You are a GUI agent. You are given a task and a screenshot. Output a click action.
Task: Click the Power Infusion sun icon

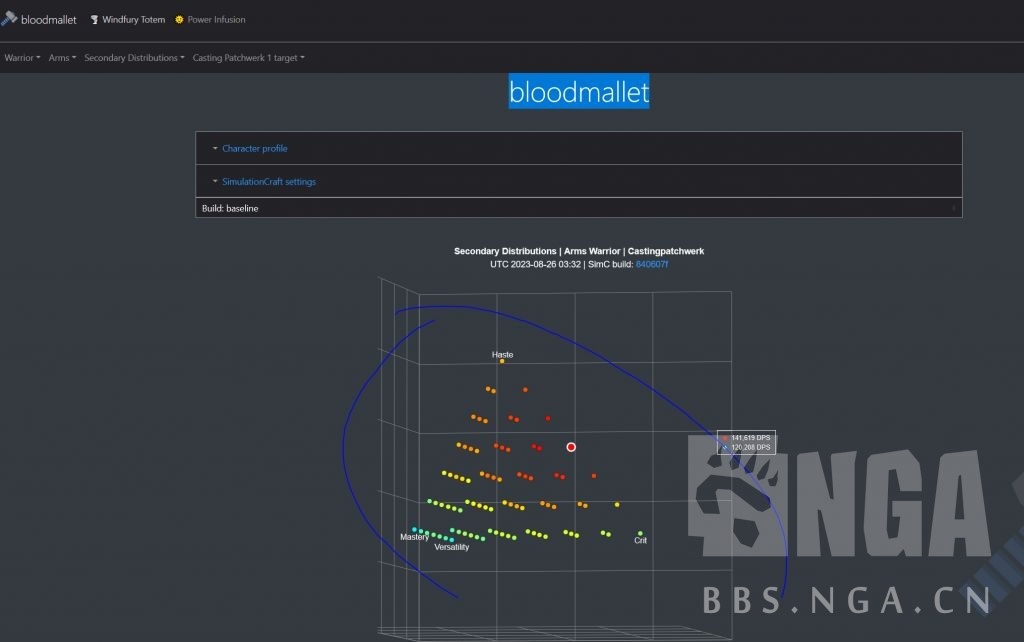click(180, 20)
